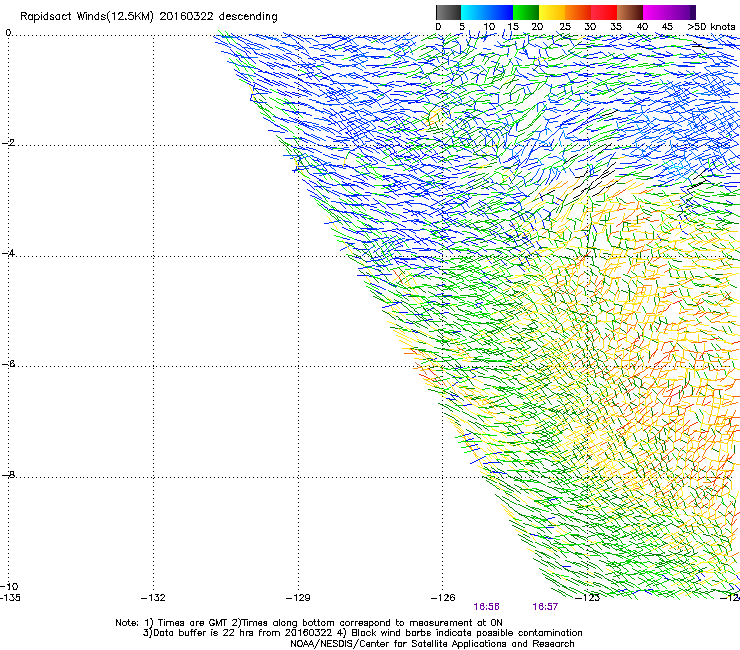Click the '35' label under the color scale
This screenshot has width=740, height=650.
(616, 27)
